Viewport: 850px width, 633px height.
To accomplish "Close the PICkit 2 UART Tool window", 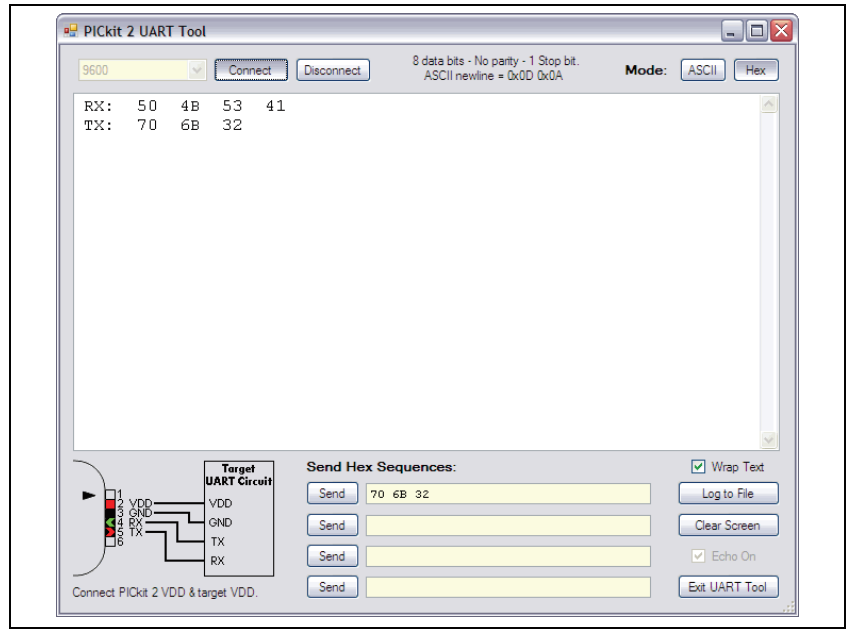I will pos(782,31).
